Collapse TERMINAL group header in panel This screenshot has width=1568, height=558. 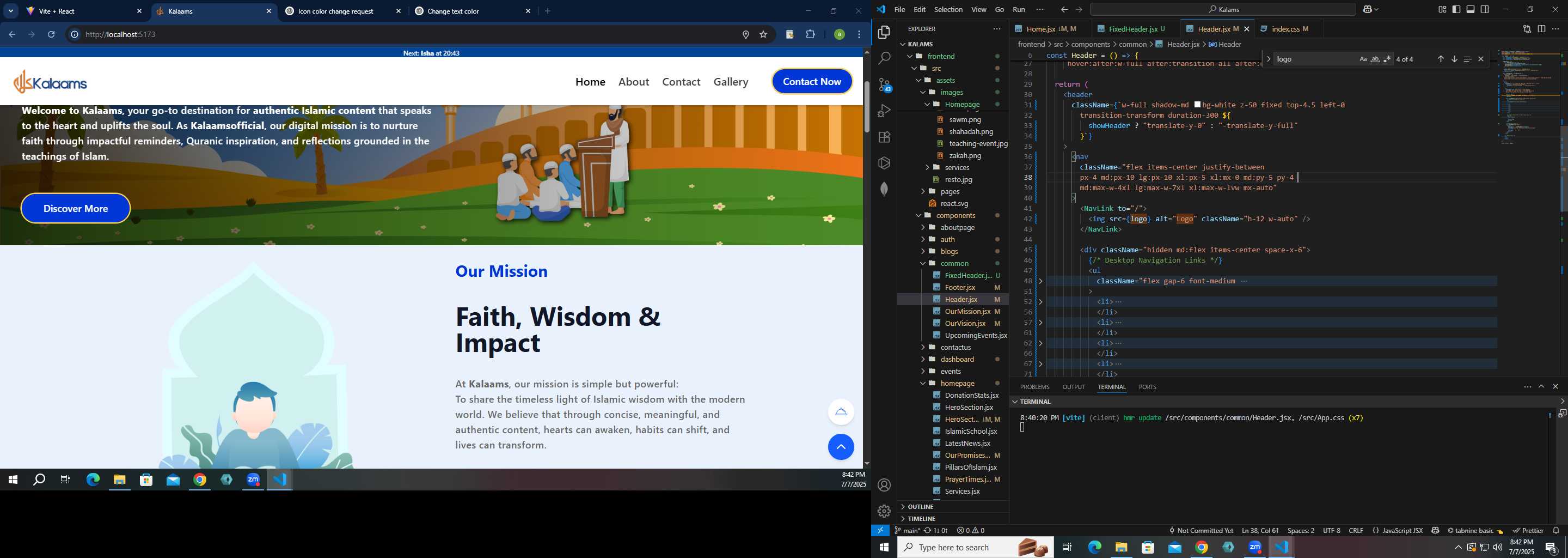1035,402
